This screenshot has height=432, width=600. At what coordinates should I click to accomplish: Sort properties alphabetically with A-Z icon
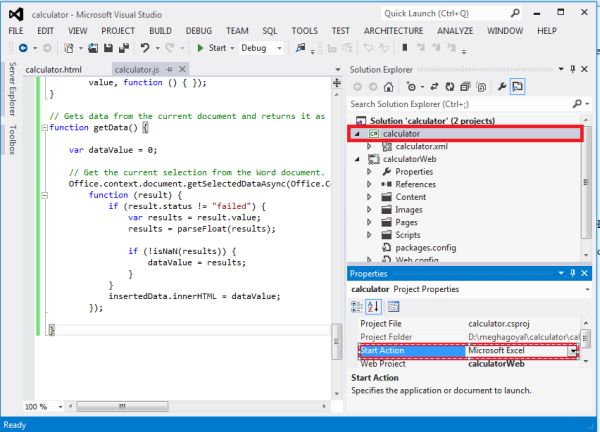tap(374, 306)
